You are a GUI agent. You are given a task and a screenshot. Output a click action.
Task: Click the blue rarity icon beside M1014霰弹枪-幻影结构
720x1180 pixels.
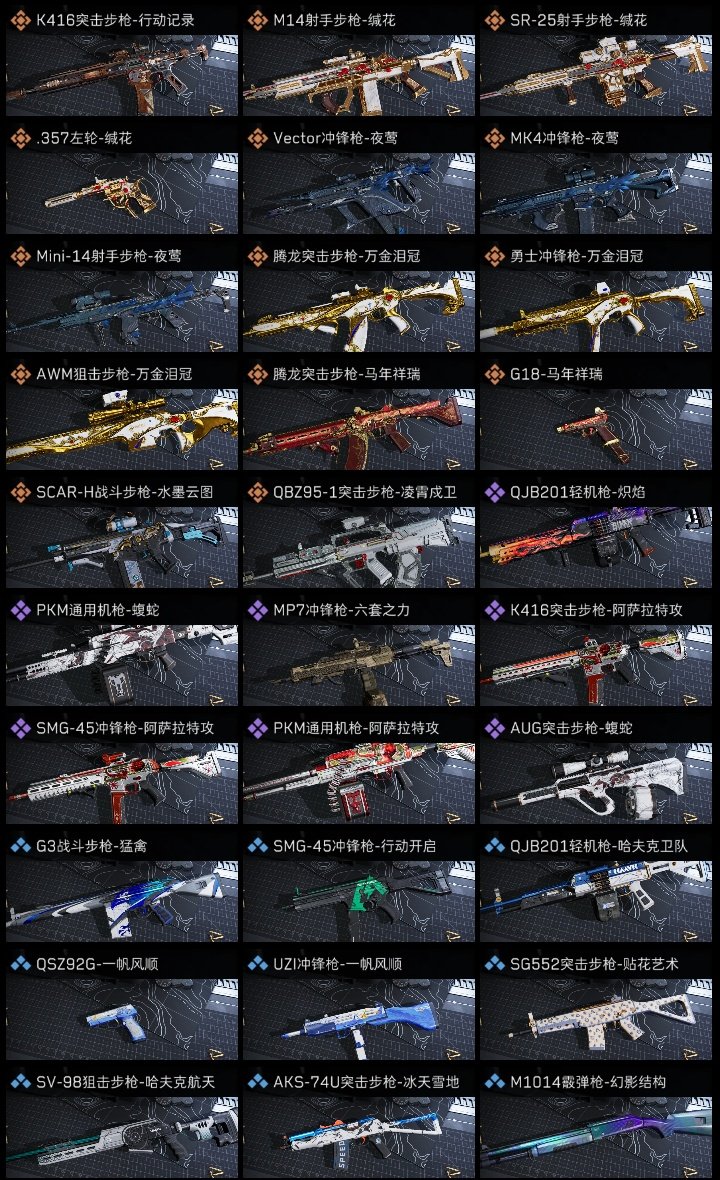click(x=495, y=1081)
